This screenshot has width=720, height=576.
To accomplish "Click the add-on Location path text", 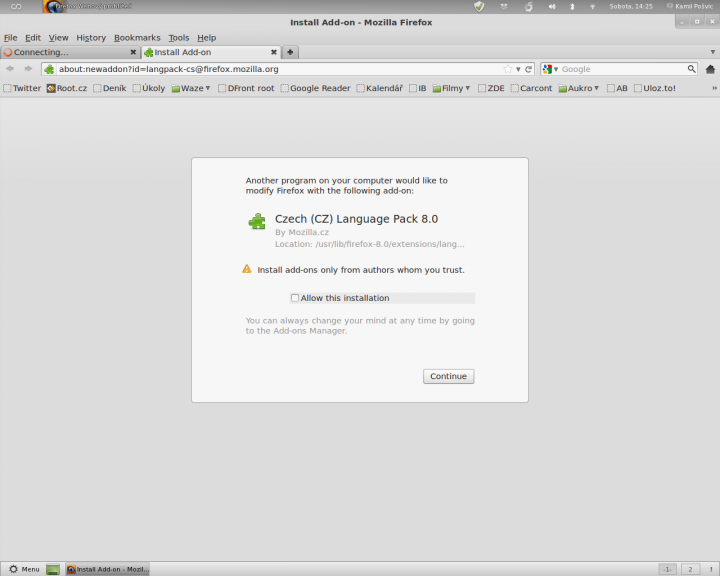I will tap(370, 244).
